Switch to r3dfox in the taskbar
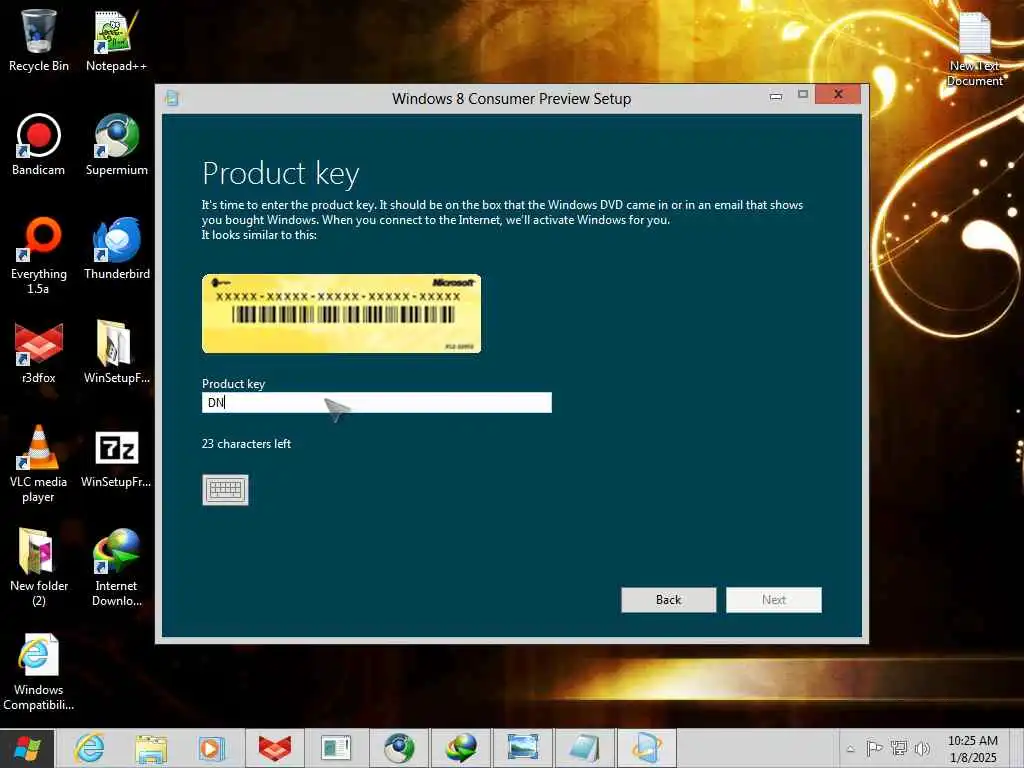This screenshot has width=1024, height=768. [274, 748]
